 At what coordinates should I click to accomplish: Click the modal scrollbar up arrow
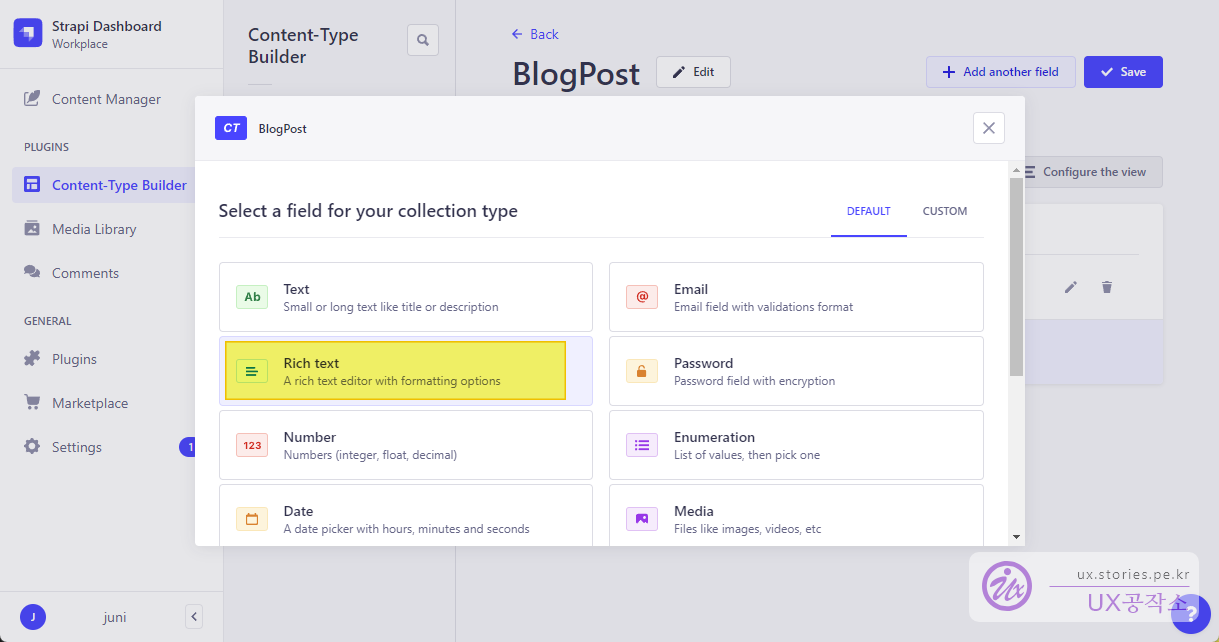tap(1017, 171)
